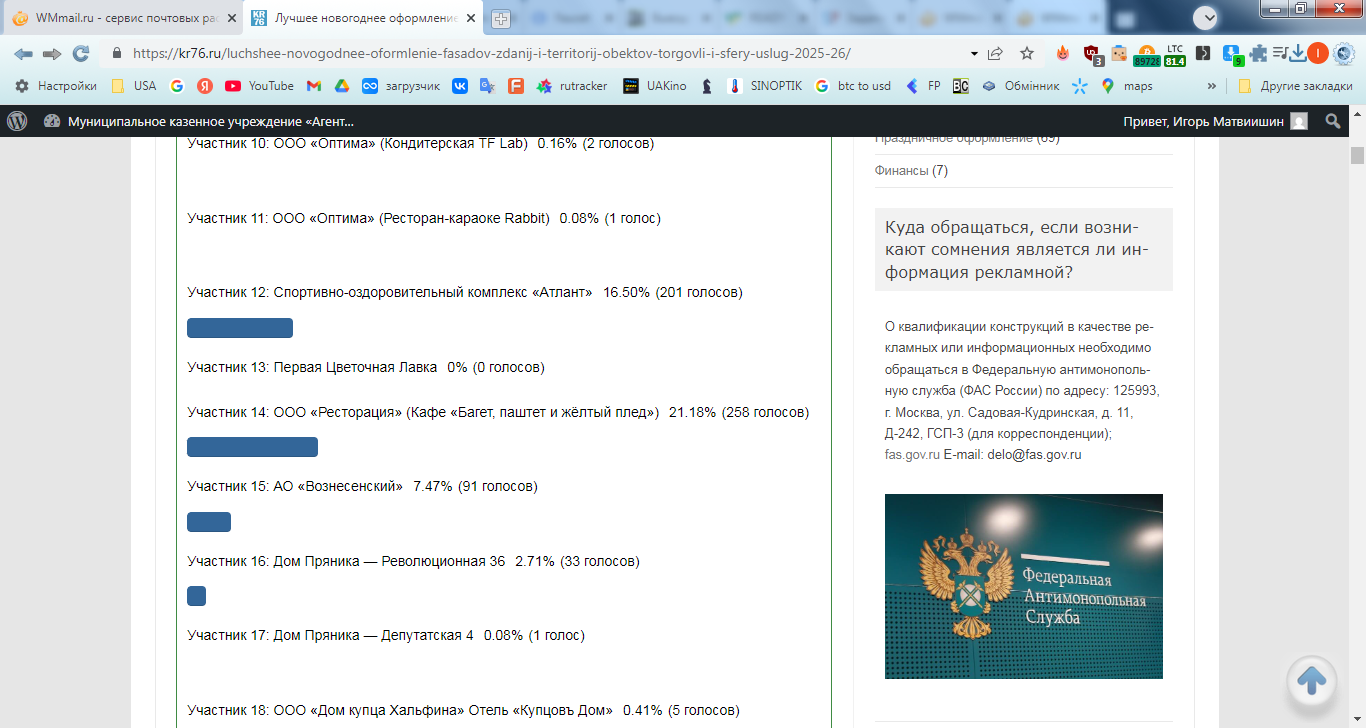Open the VK bookmark
The height and width of the screenshot is (728, 1366).
pyautogui.click(x=460, y=86)
